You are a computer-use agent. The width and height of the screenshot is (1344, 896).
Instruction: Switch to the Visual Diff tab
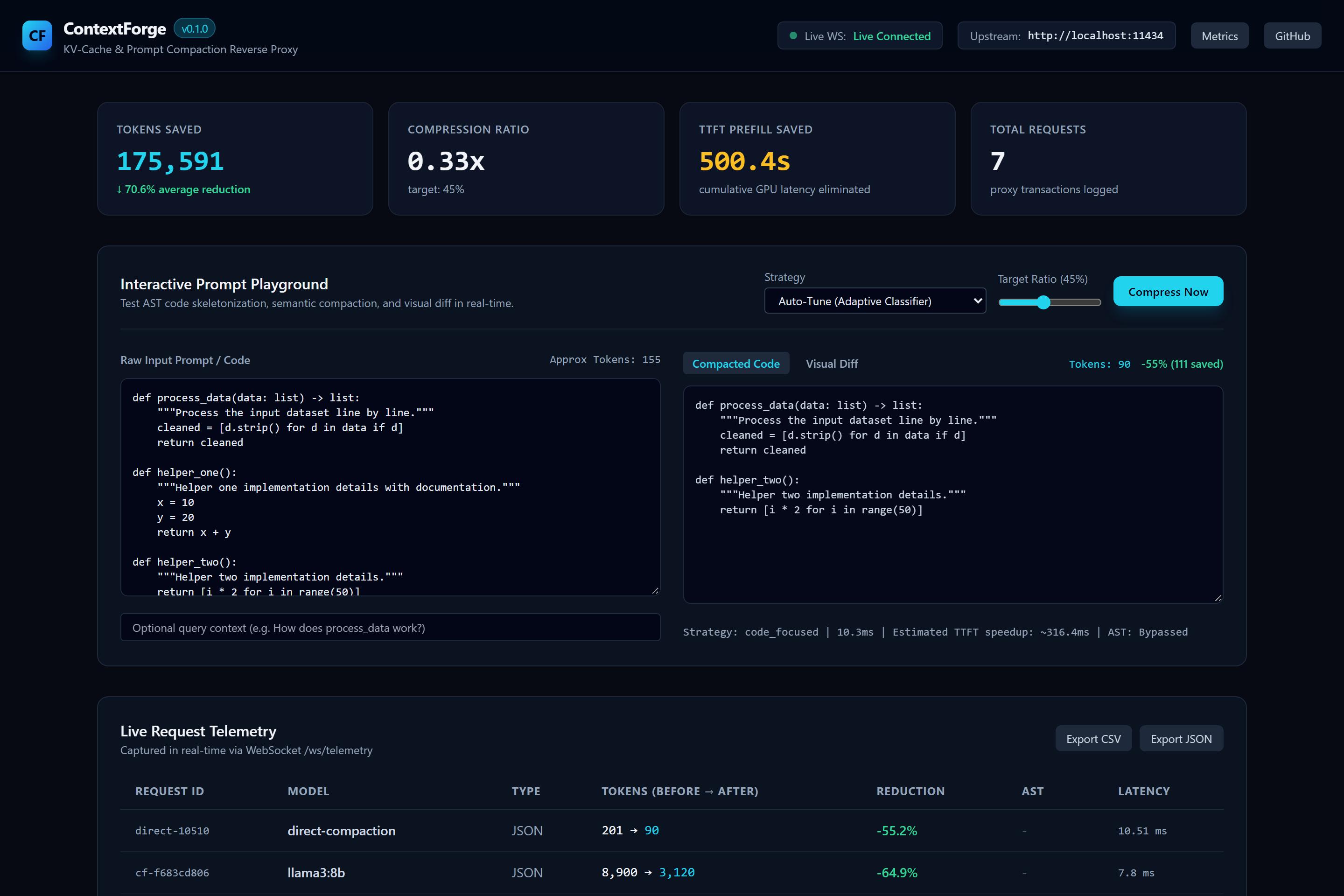tap(832, 364)
